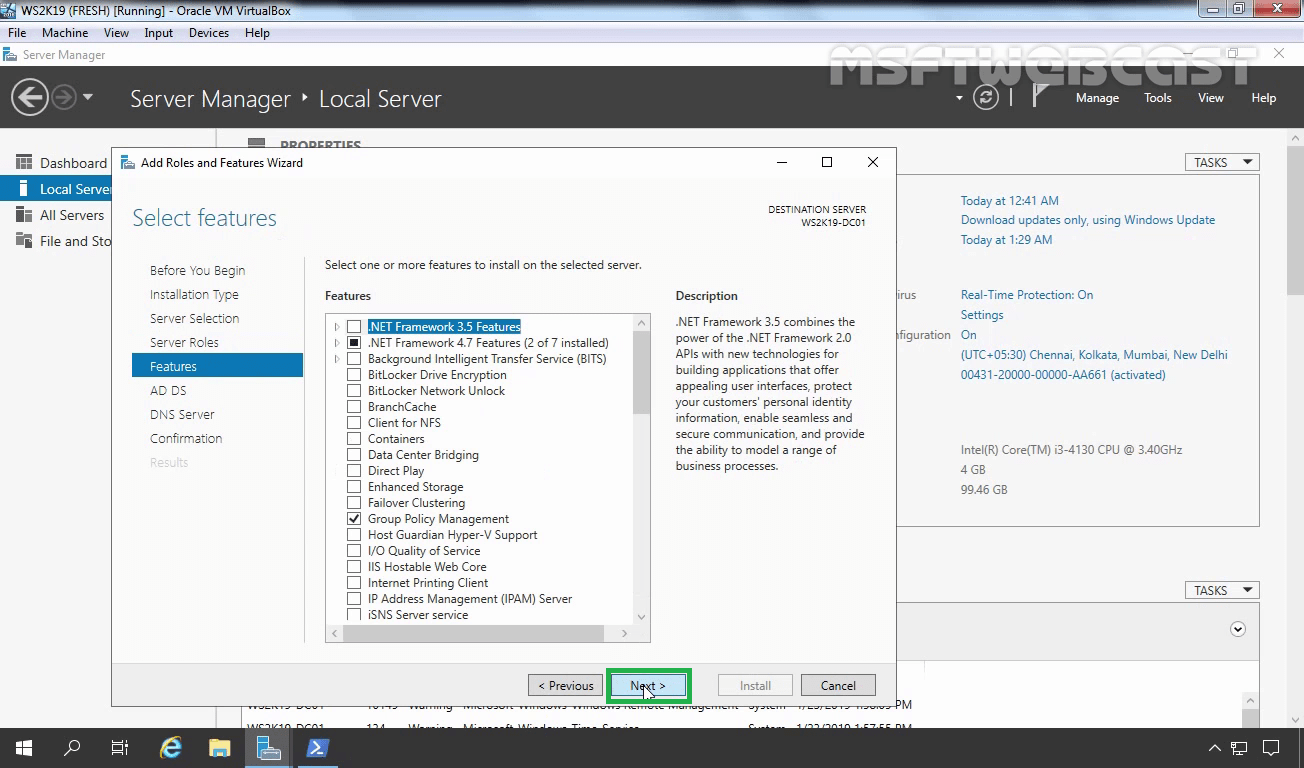This screenshot has width=1304, height=768.
Task: Open Download updates only Windows Update link
Action: [x=1088, y=220]
